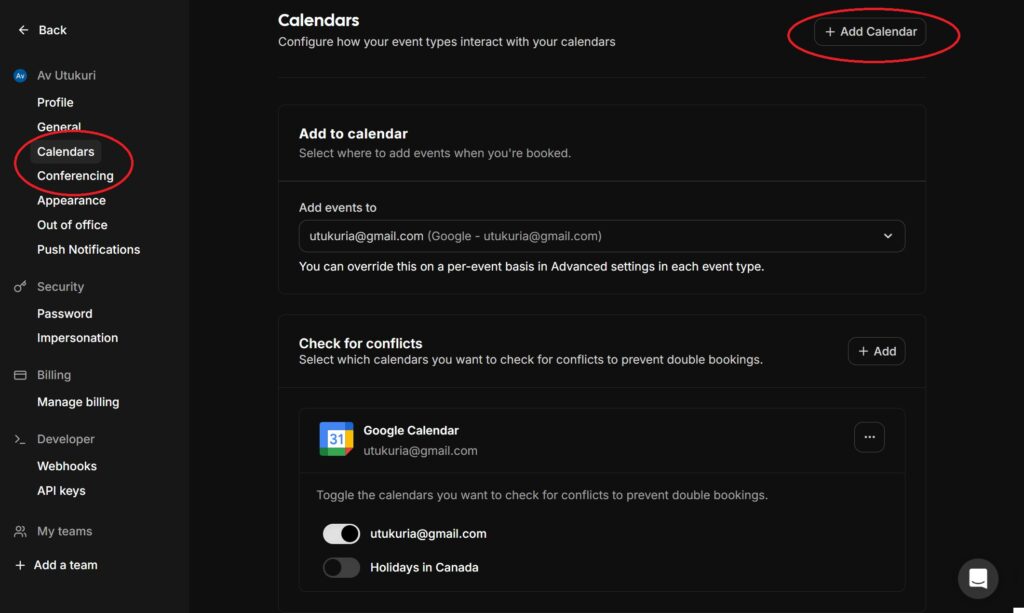Click Add in Check for conflicts
The width and height of the screenshot is (1024, 613).
(876, 351)
